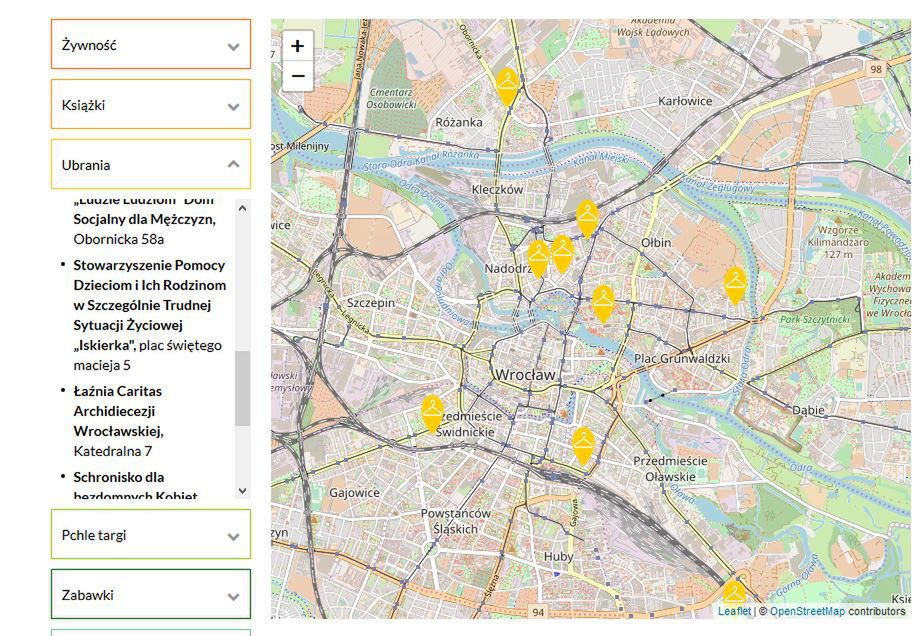The width and height of the screenshot is (923, 636).
Task: Expand the Książki category
Action: 151,105
